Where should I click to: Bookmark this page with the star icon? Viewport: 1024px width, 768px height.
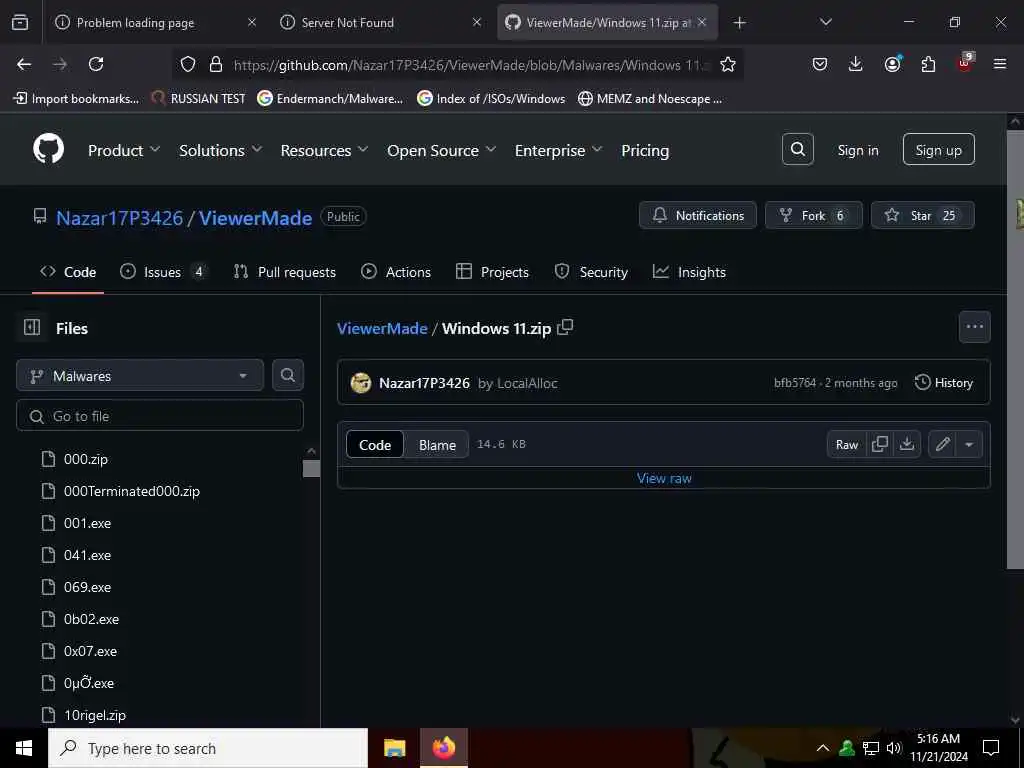click(x=728, y=64)
